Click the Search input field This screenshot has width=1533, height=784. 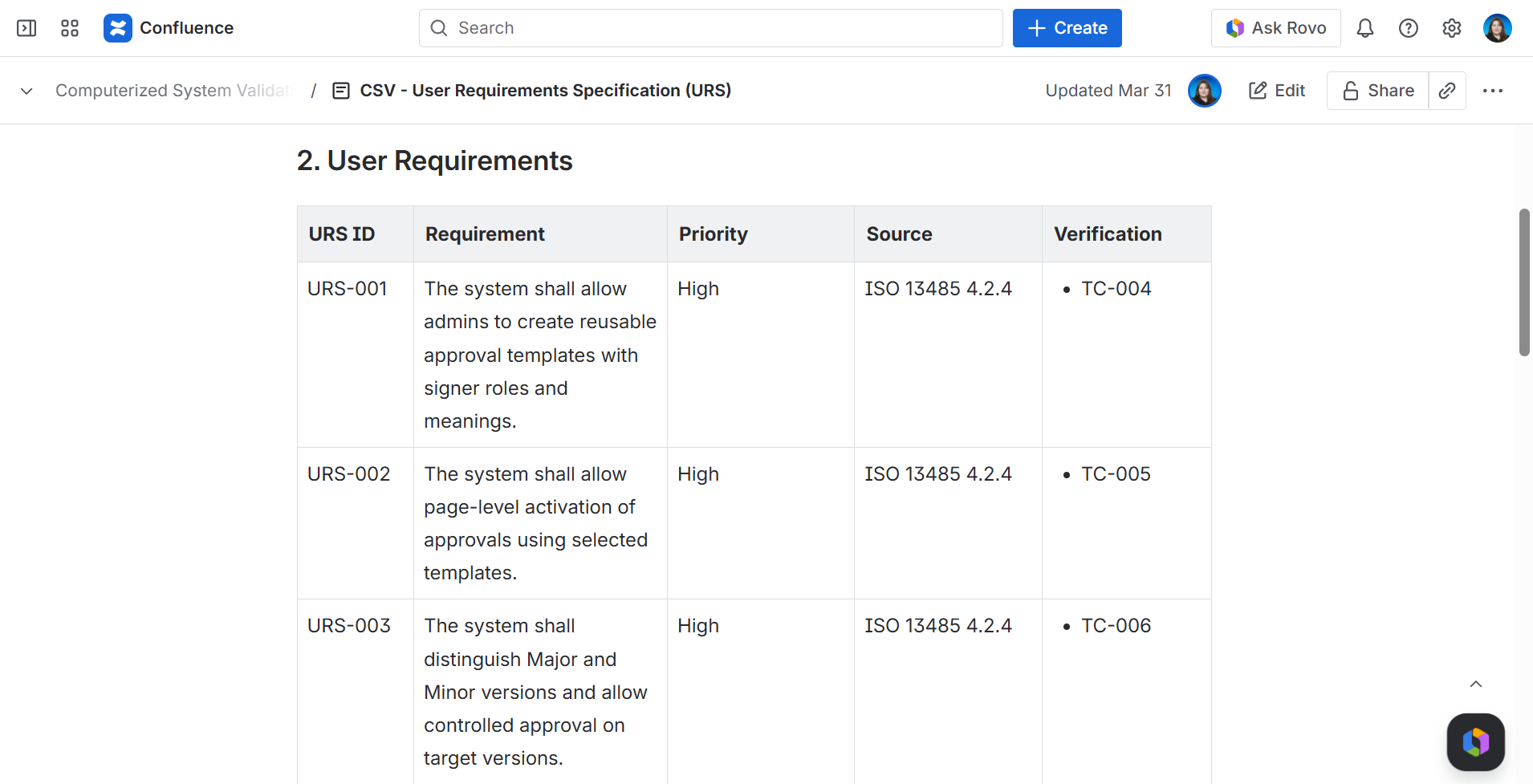click(x=711, y=28)
